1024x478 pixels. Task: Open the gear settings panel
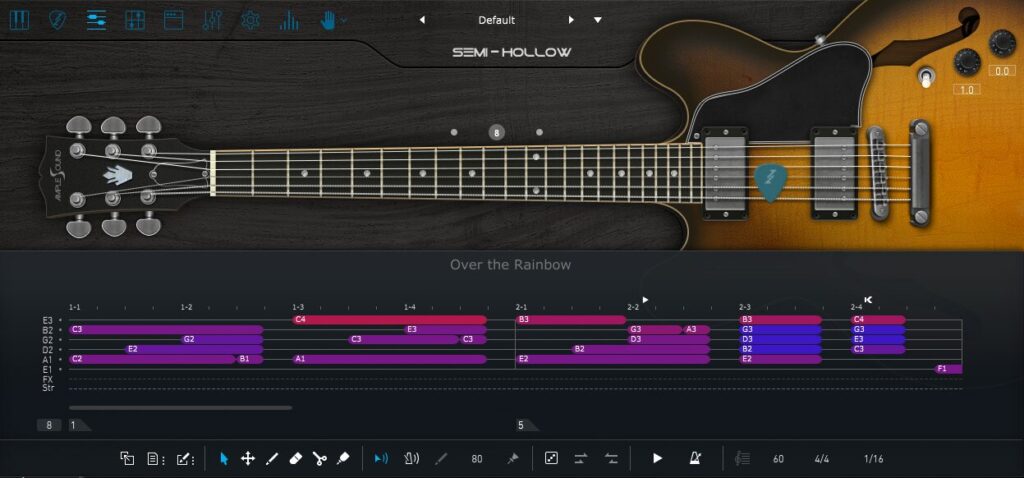coord(250,20)
